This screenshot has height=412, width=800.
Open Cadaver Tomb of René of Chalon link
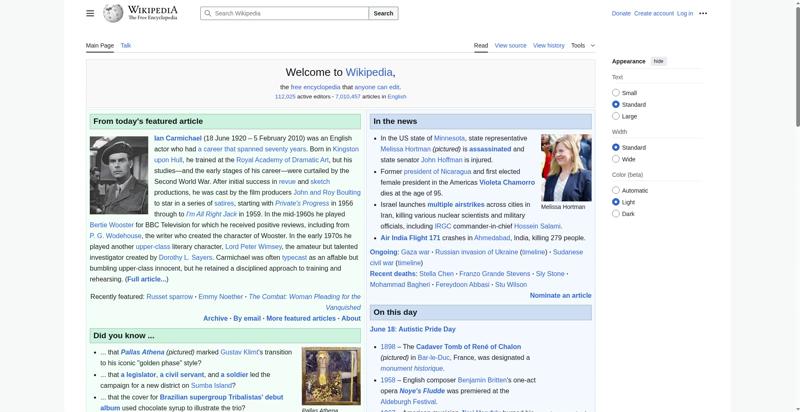pos(468,347)
